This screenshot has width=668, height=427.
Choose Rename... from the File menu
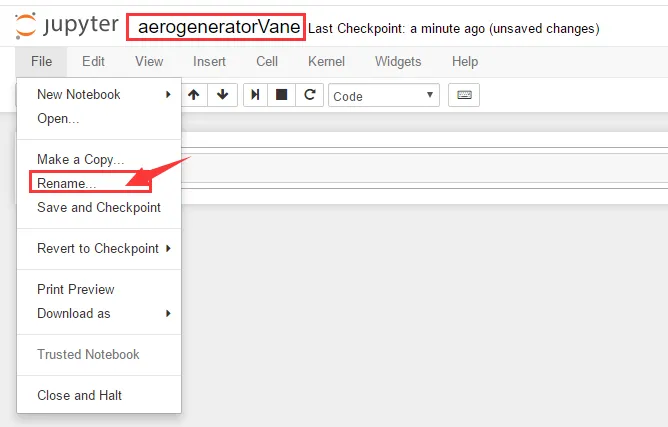tap(99, 183)
